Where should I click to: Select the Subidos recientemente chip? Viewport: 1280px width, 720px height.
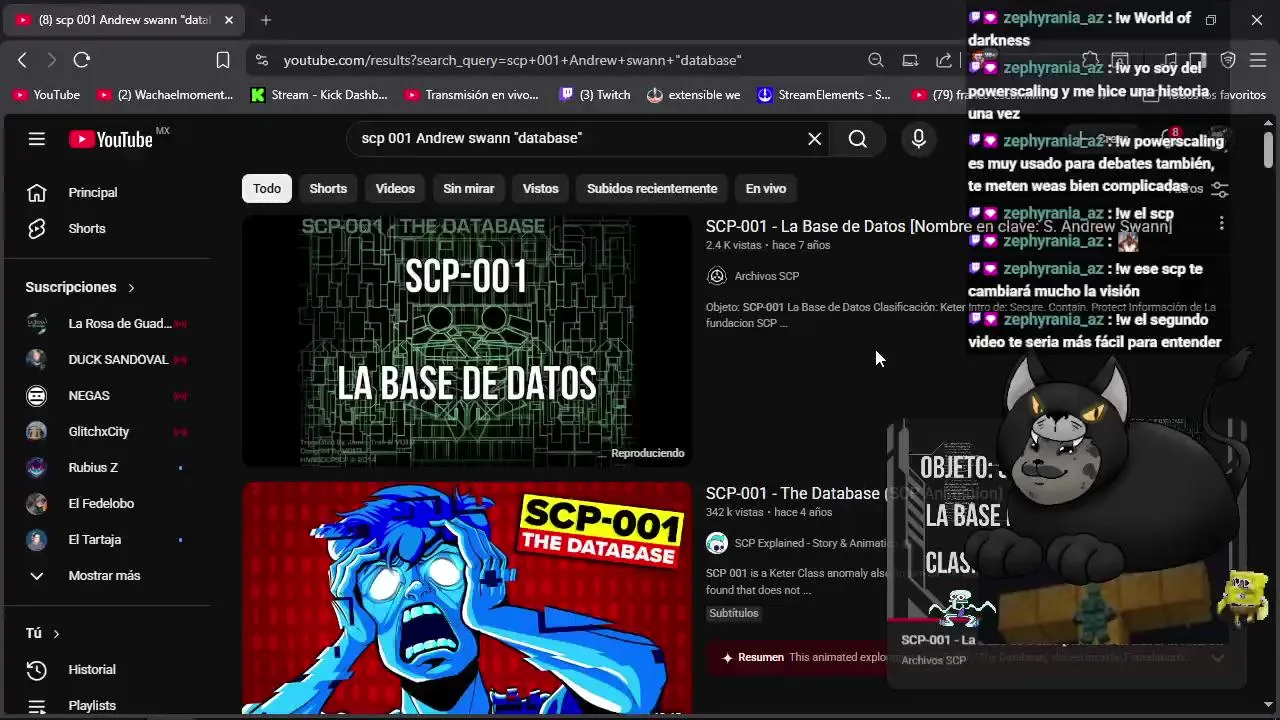pos(652,189)
